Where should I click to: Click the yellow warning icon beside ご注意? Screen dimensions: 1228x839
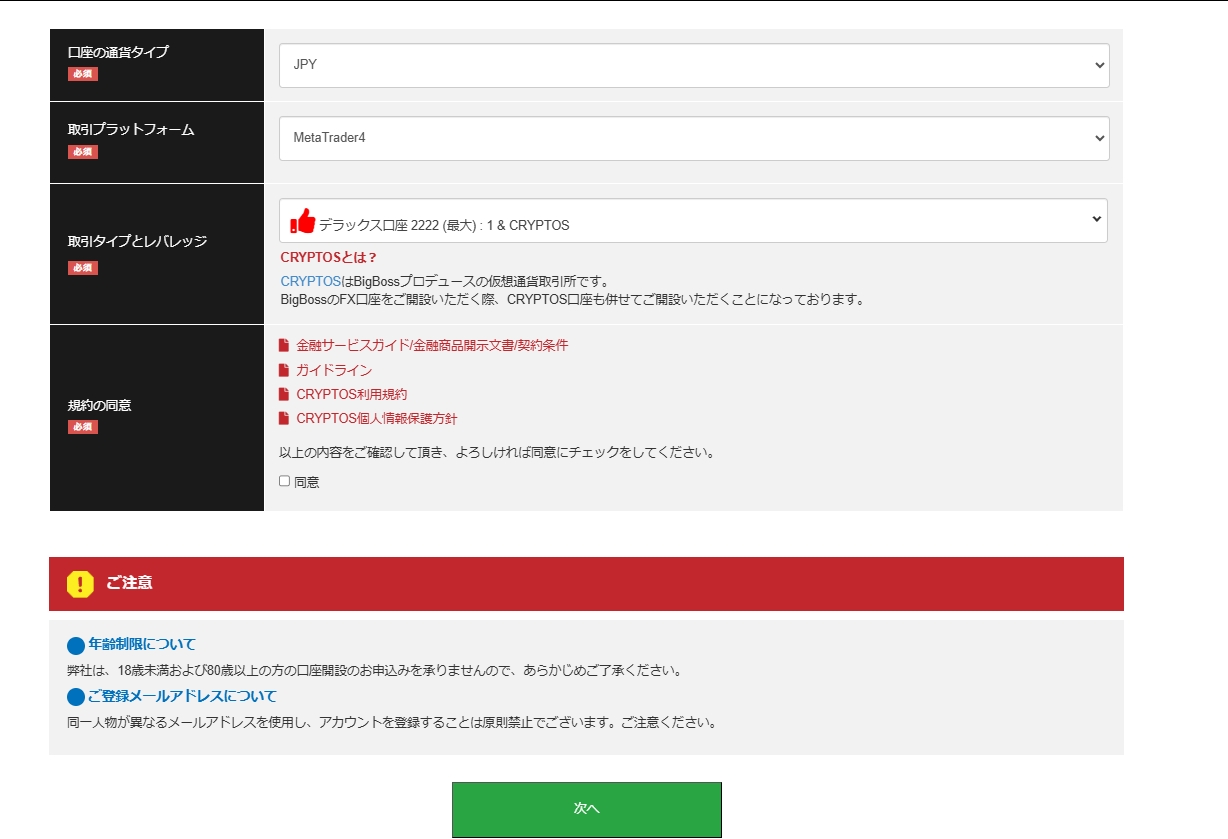tap(80, 584)
